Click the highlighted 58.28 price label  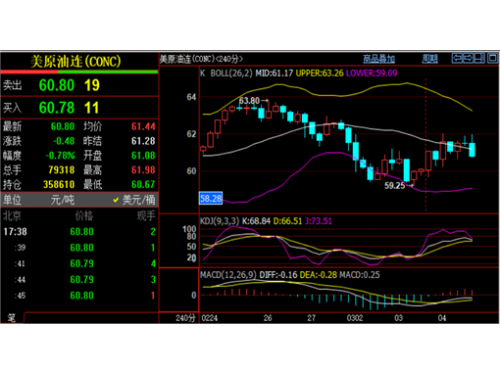[x=211, y=199]
